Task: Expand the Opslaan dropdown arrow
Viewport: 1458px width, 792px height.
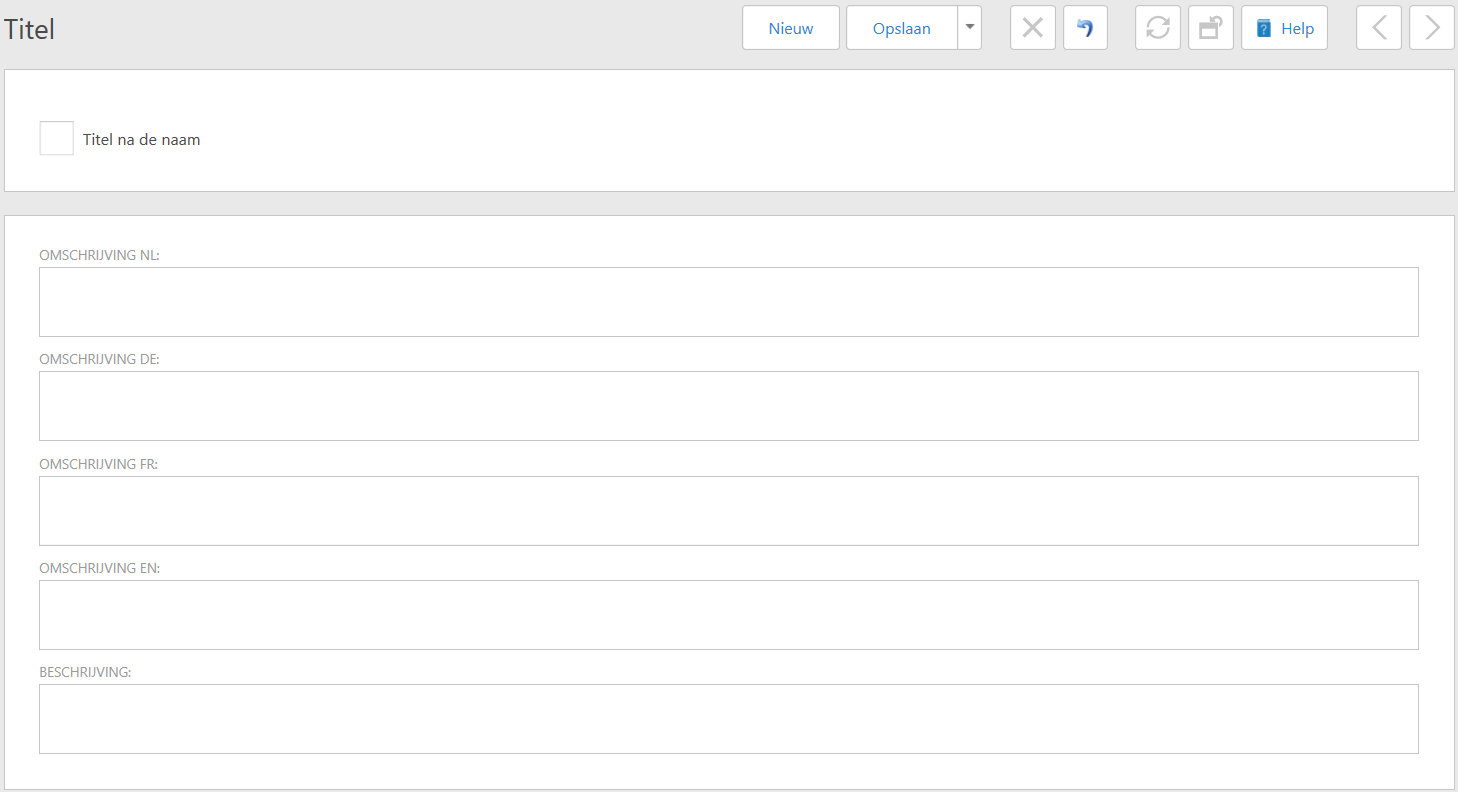Action: 969,28
